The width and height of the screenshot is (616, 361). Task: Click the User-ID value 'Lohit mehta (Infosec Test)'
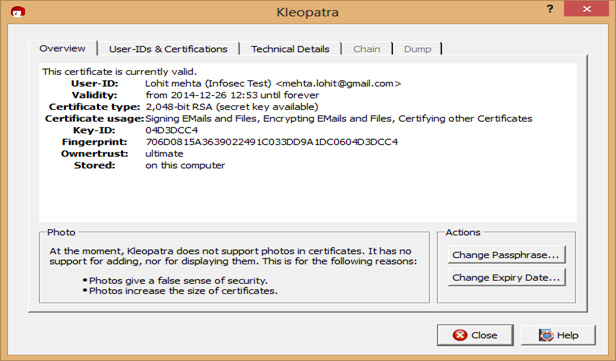pyautogui.click(x=208, y=84)
